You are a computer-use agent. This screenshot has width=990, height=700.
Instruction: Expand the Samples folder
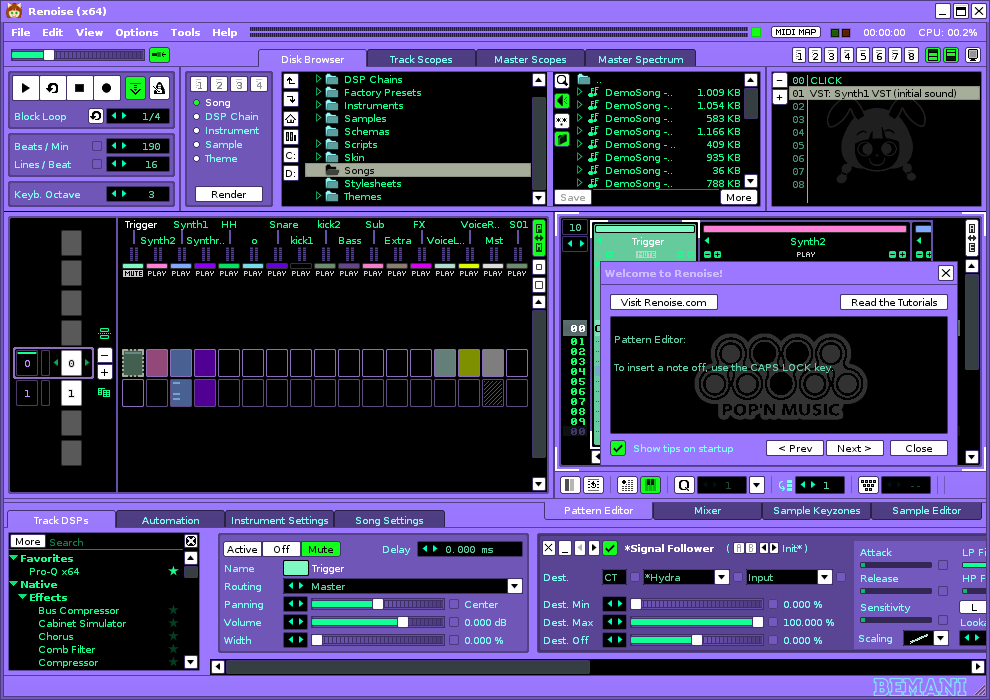[319, 118]
